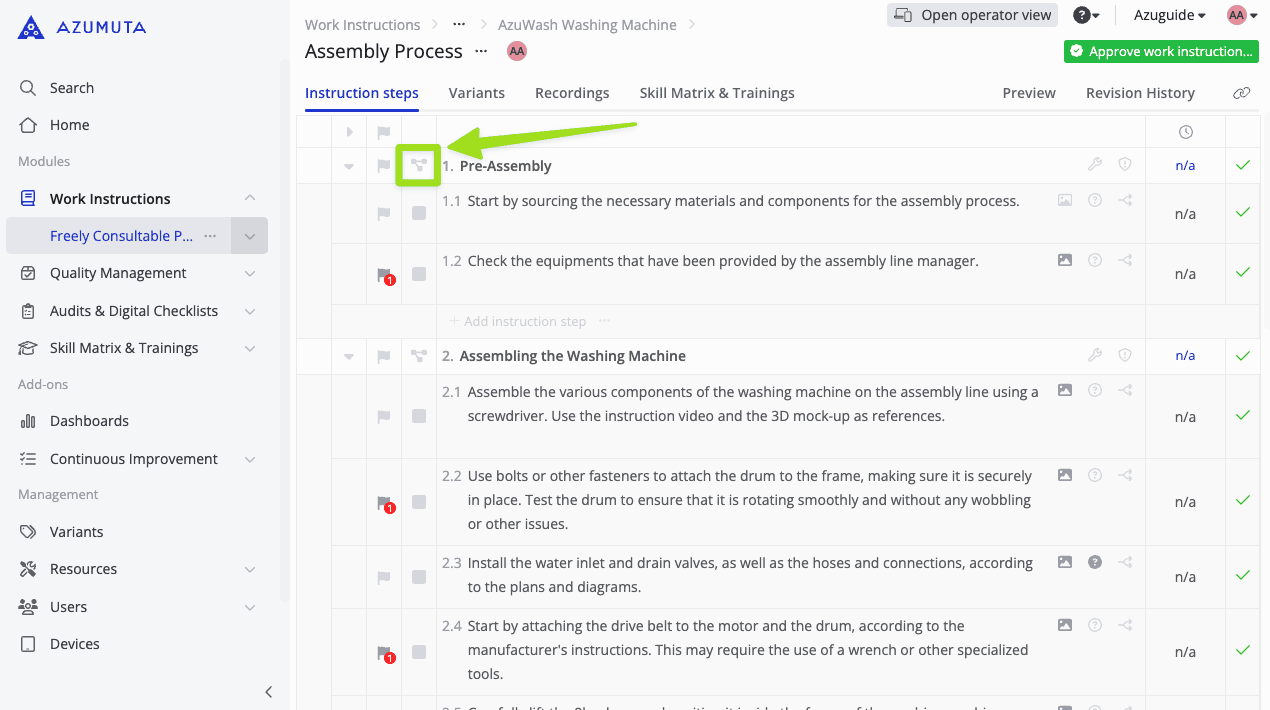Collapse the Pre-Assembly section
Screen dimensions: 1270x710
tap(349, 166)
